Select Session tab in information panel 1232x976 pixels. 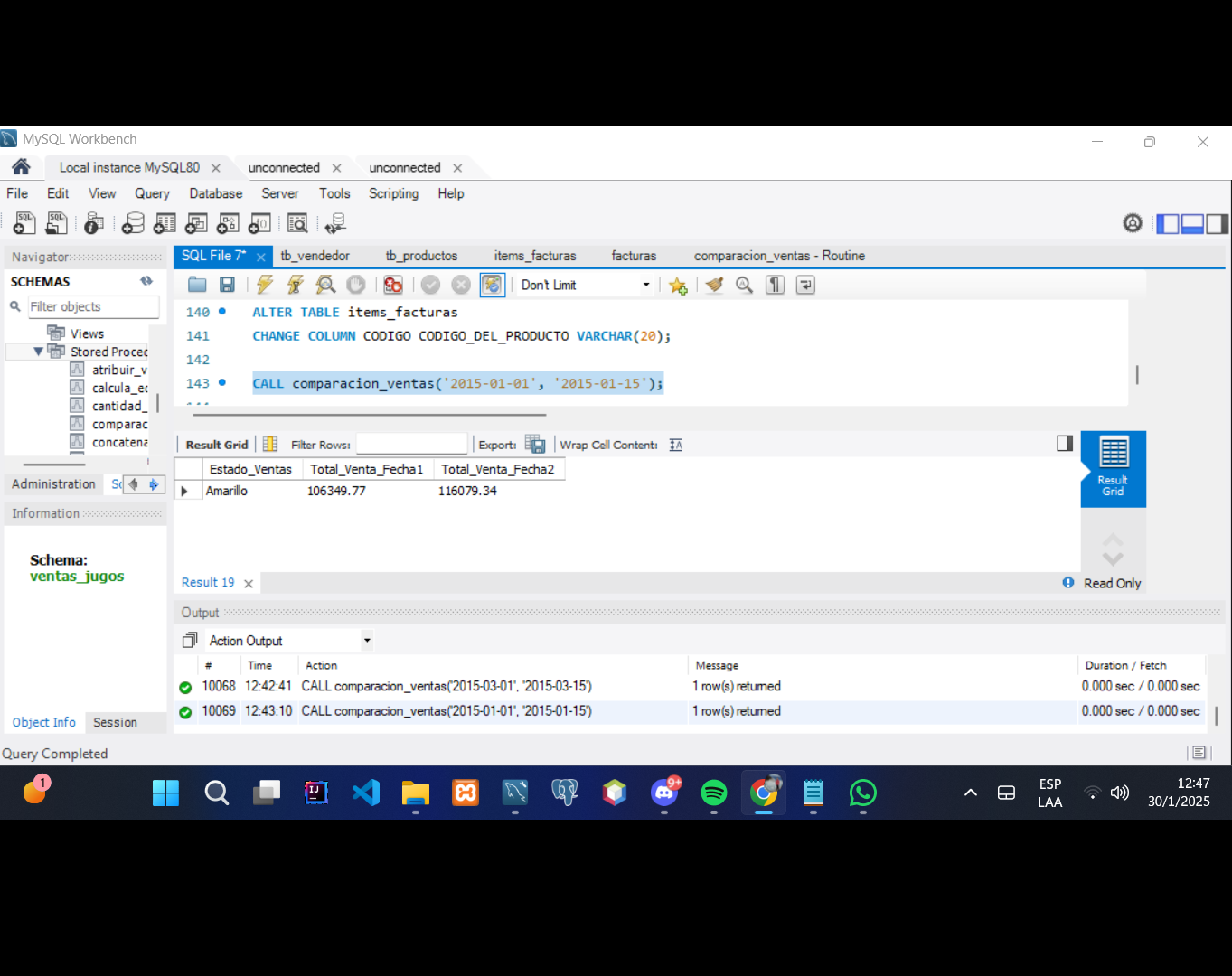(x=115, y=722)
